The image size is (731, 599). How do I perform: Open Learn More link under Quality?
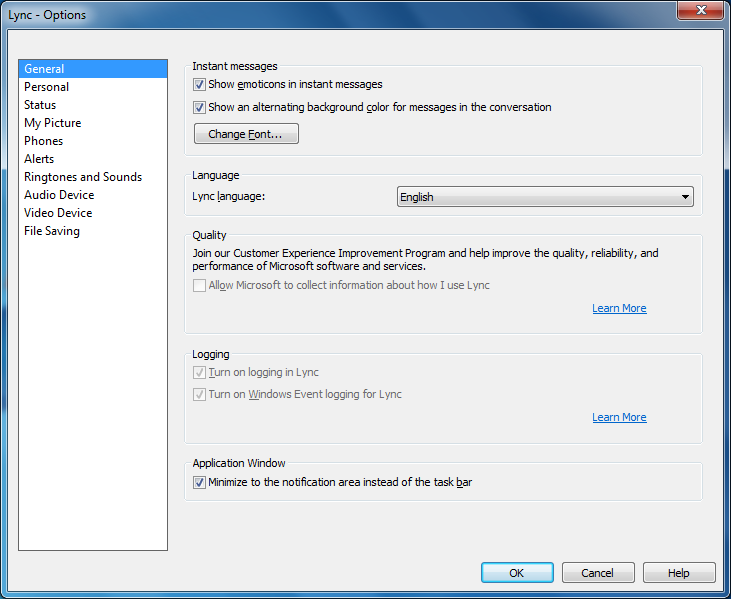point(619,308)
